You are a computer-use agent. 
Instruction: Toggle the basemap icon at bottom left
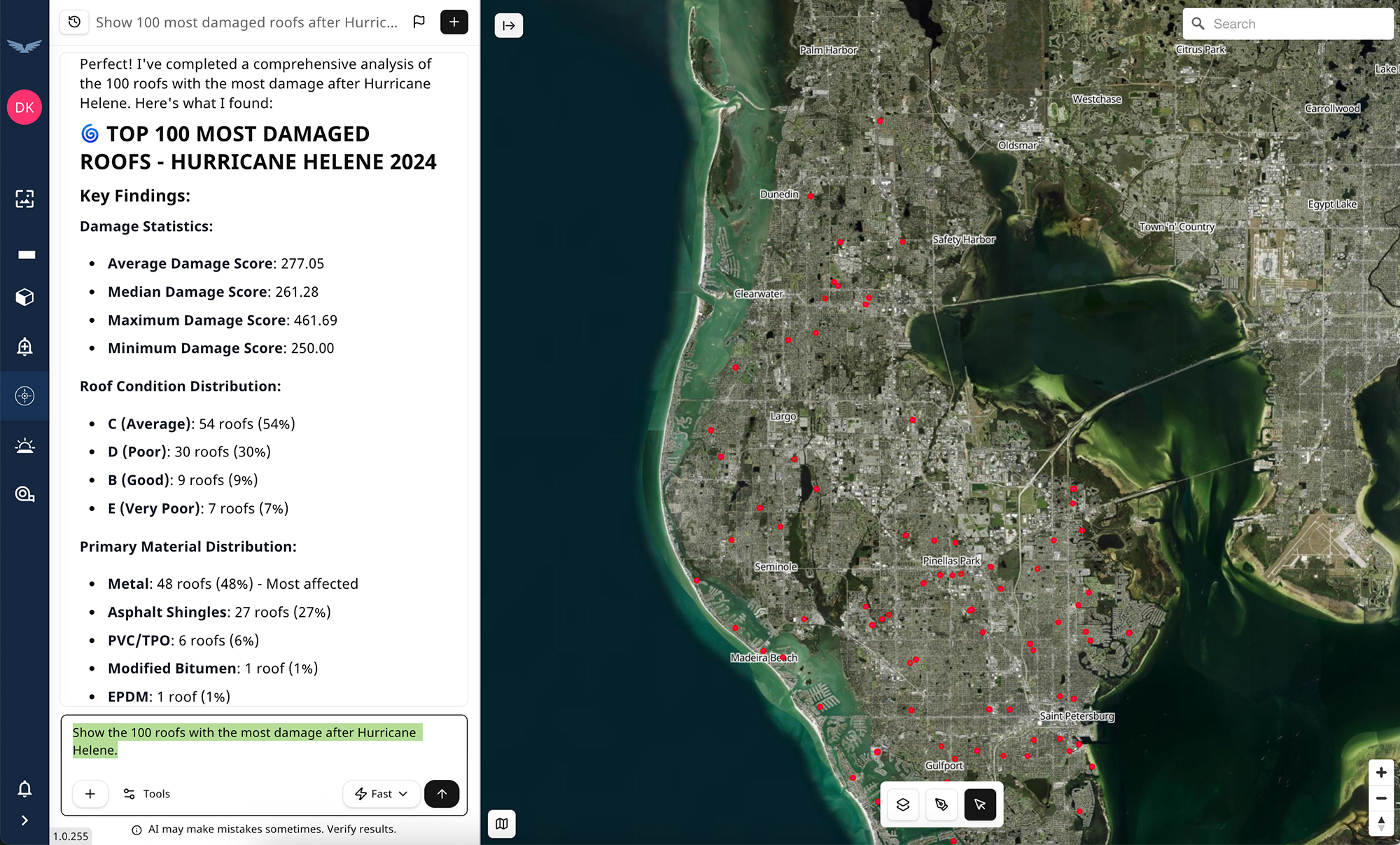[502, 824]
